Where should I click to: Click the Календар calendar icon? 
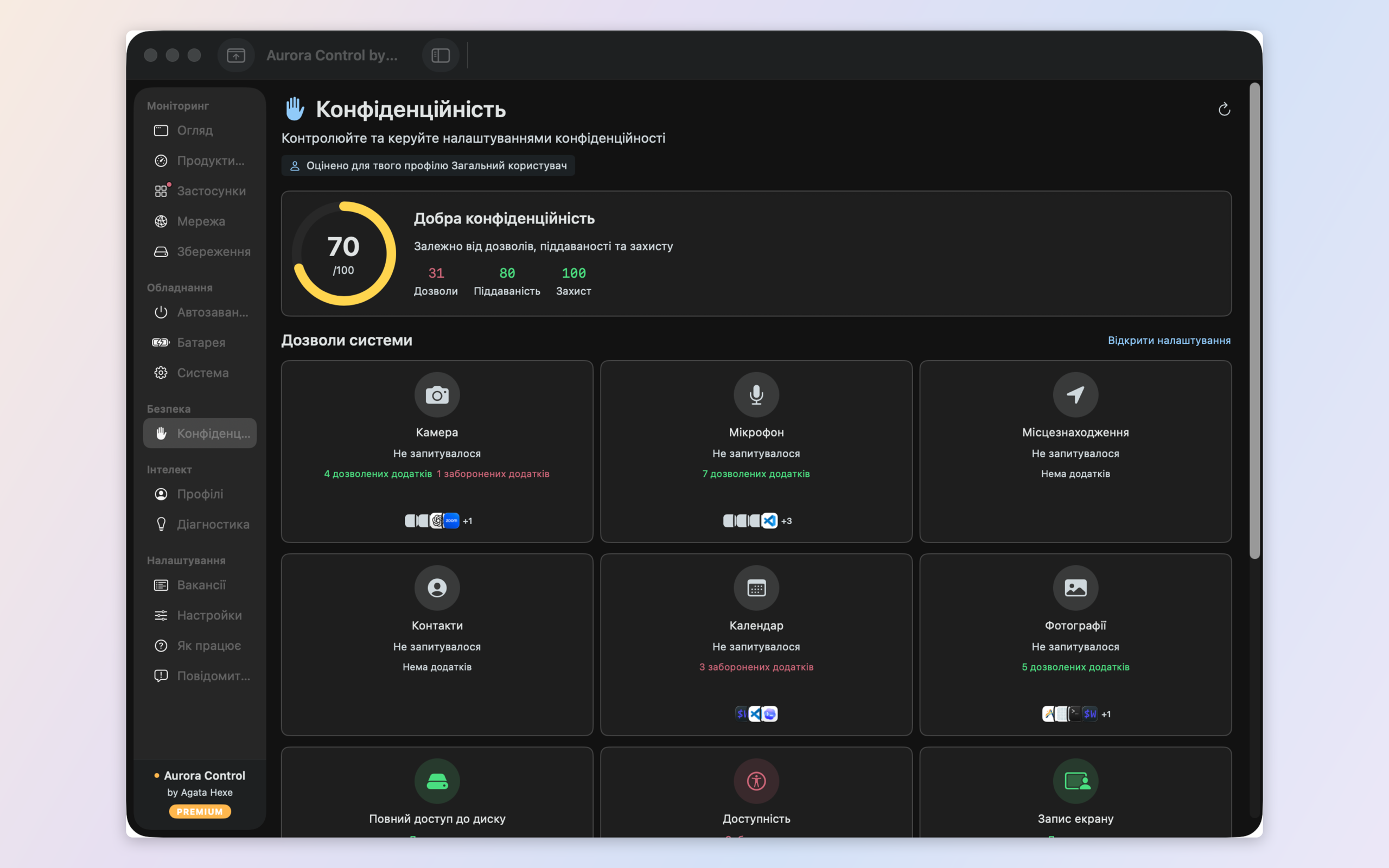point(756,588)
